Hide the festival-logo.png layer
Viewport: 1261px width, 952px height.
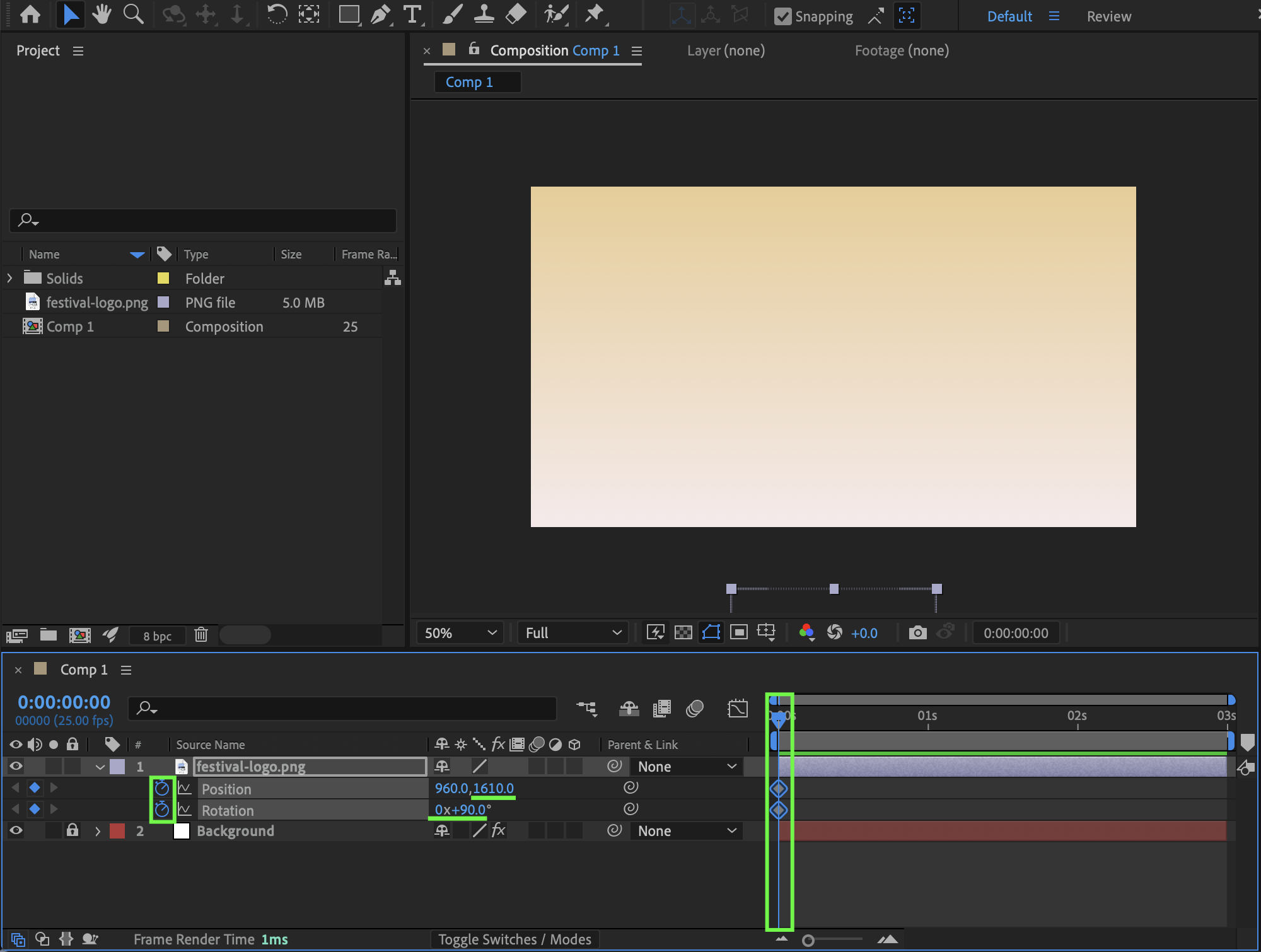[x=16, y=767]
